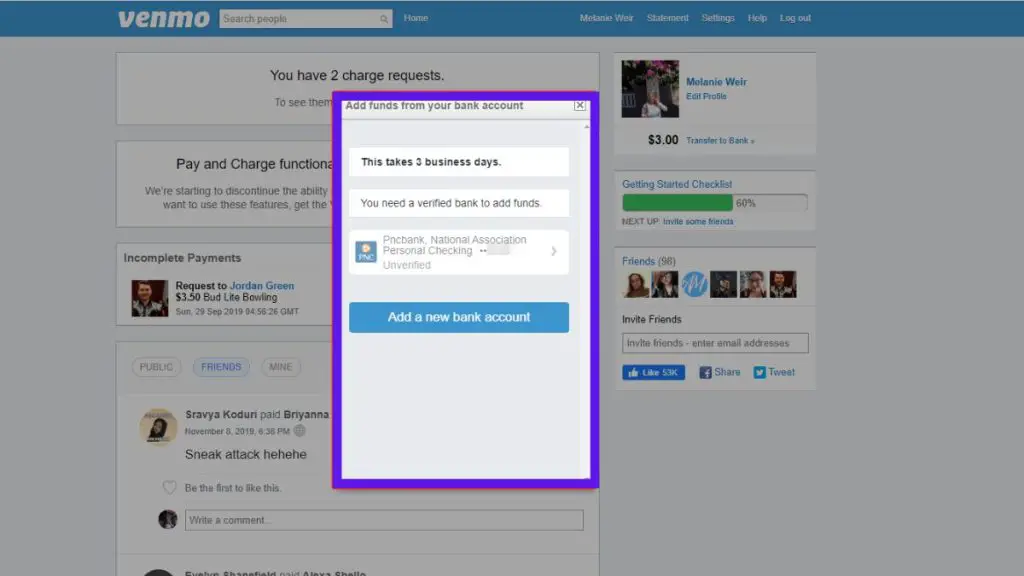This screenshot has height=576, width=1024.
Task: Switch to the FRIENDS feed tab
Action: (221, 367)
